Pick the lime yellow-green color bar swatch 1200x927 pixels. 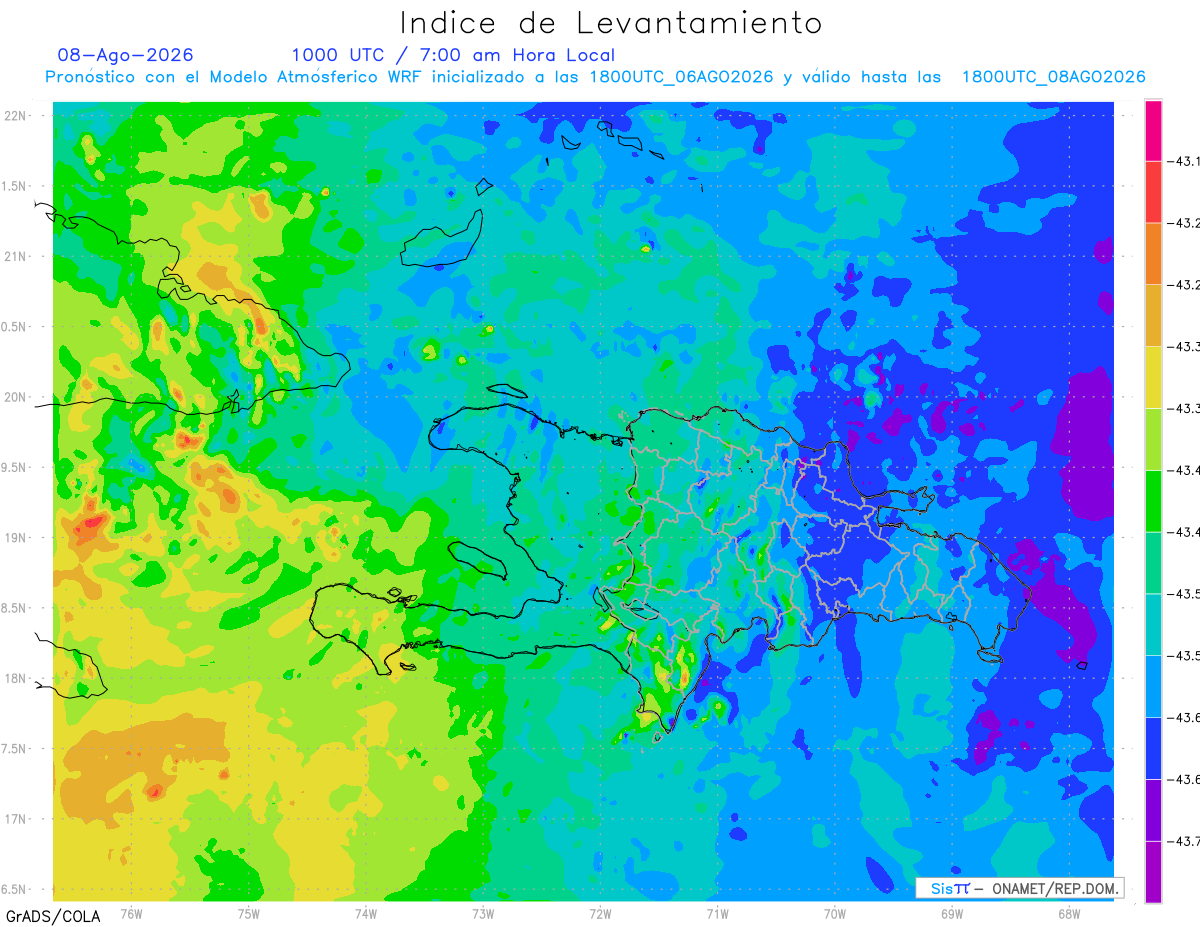tap(1153, 439)
